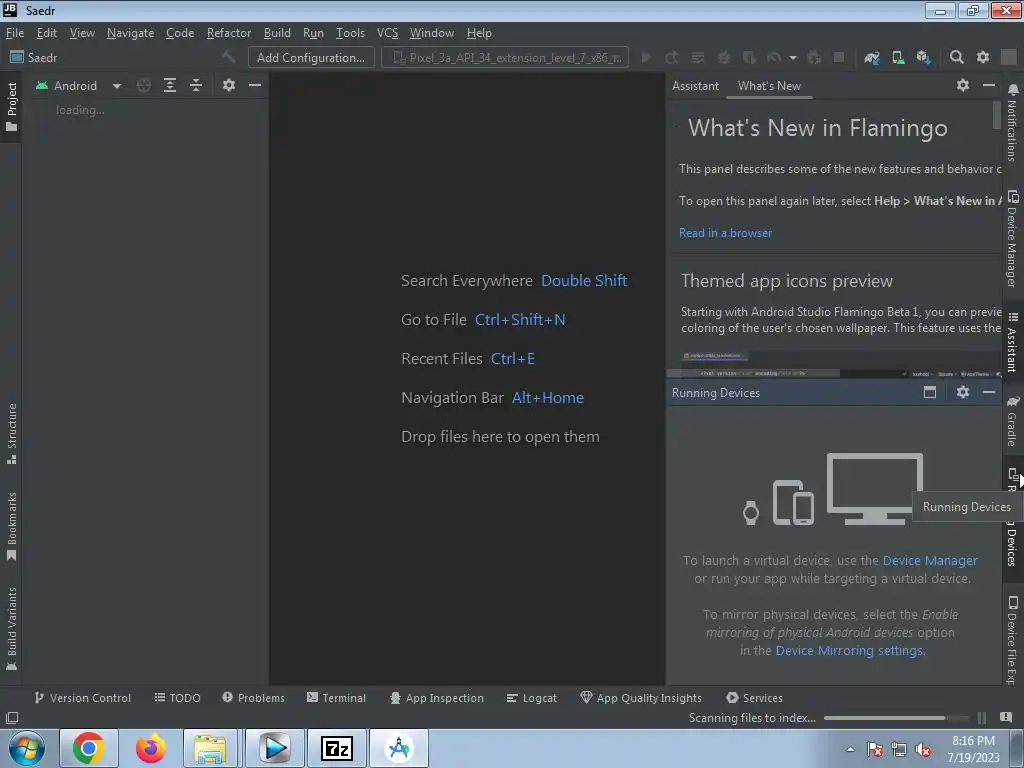
Task: Click the Run app play icon
Action: [646, 58]
